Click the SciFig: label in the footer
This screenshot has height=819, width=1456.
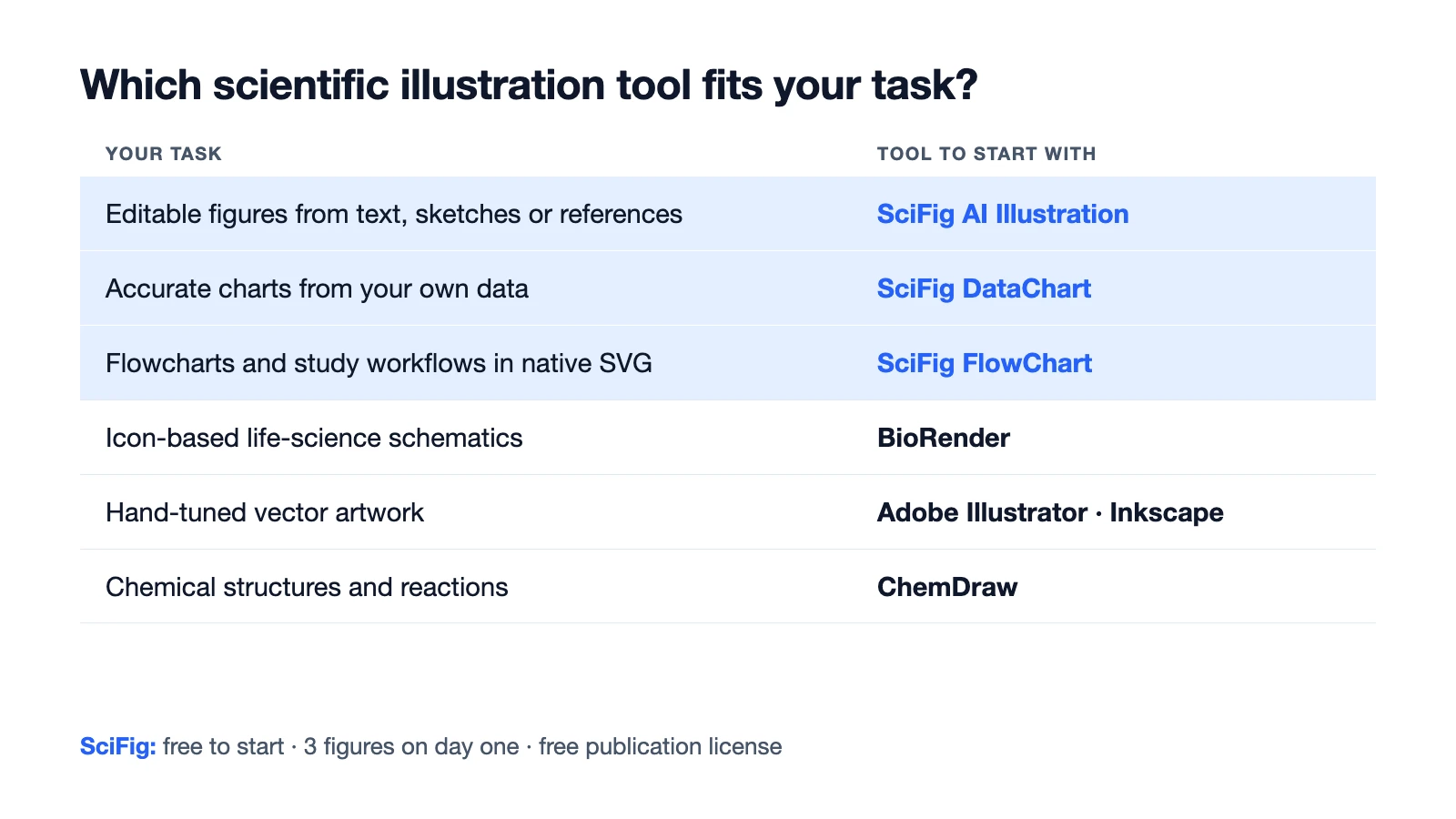(118, 746)
